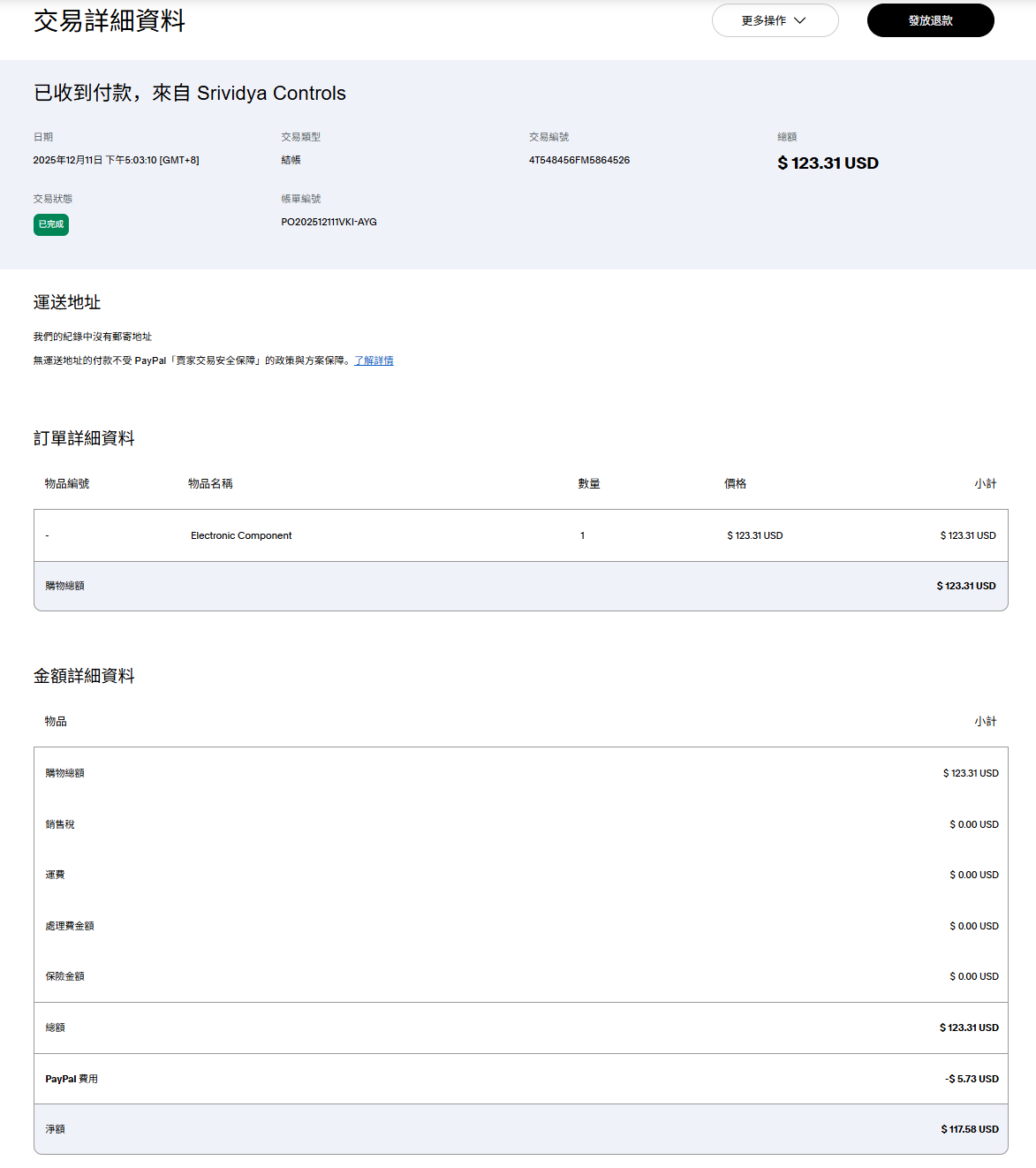This screenshot has width=1036, height=1168.
Task: Click the green 已完成 status badge
Action: pos(51,224)
